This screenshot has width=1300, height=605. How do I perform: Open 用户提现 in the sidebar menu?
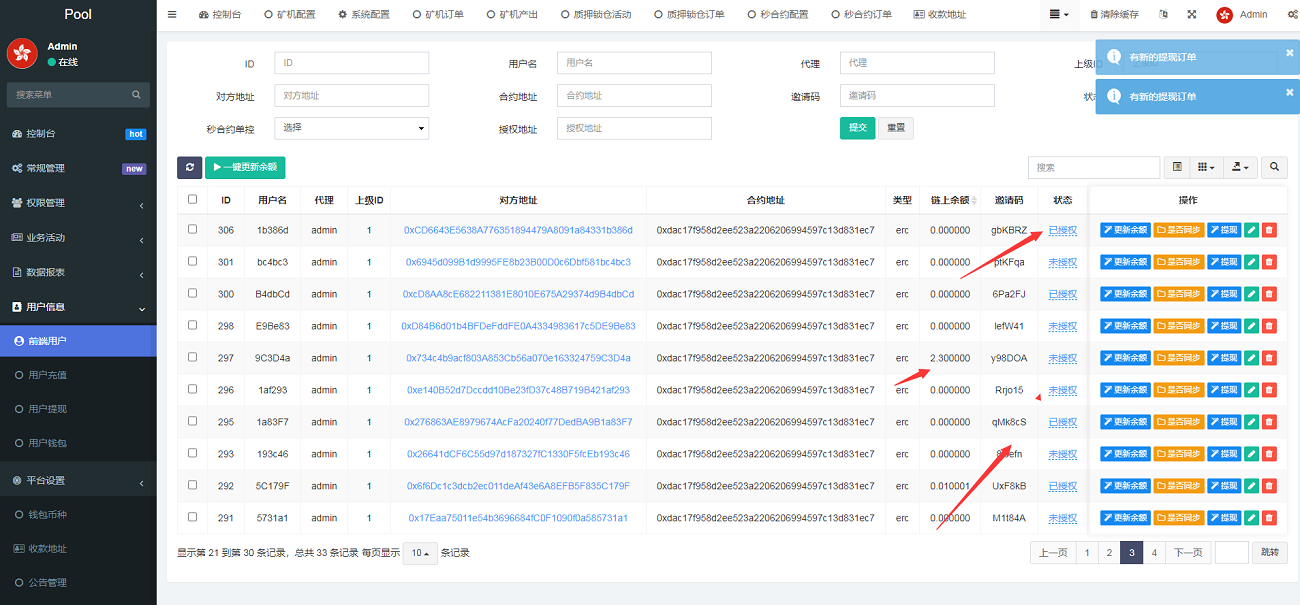pos(48,409)
